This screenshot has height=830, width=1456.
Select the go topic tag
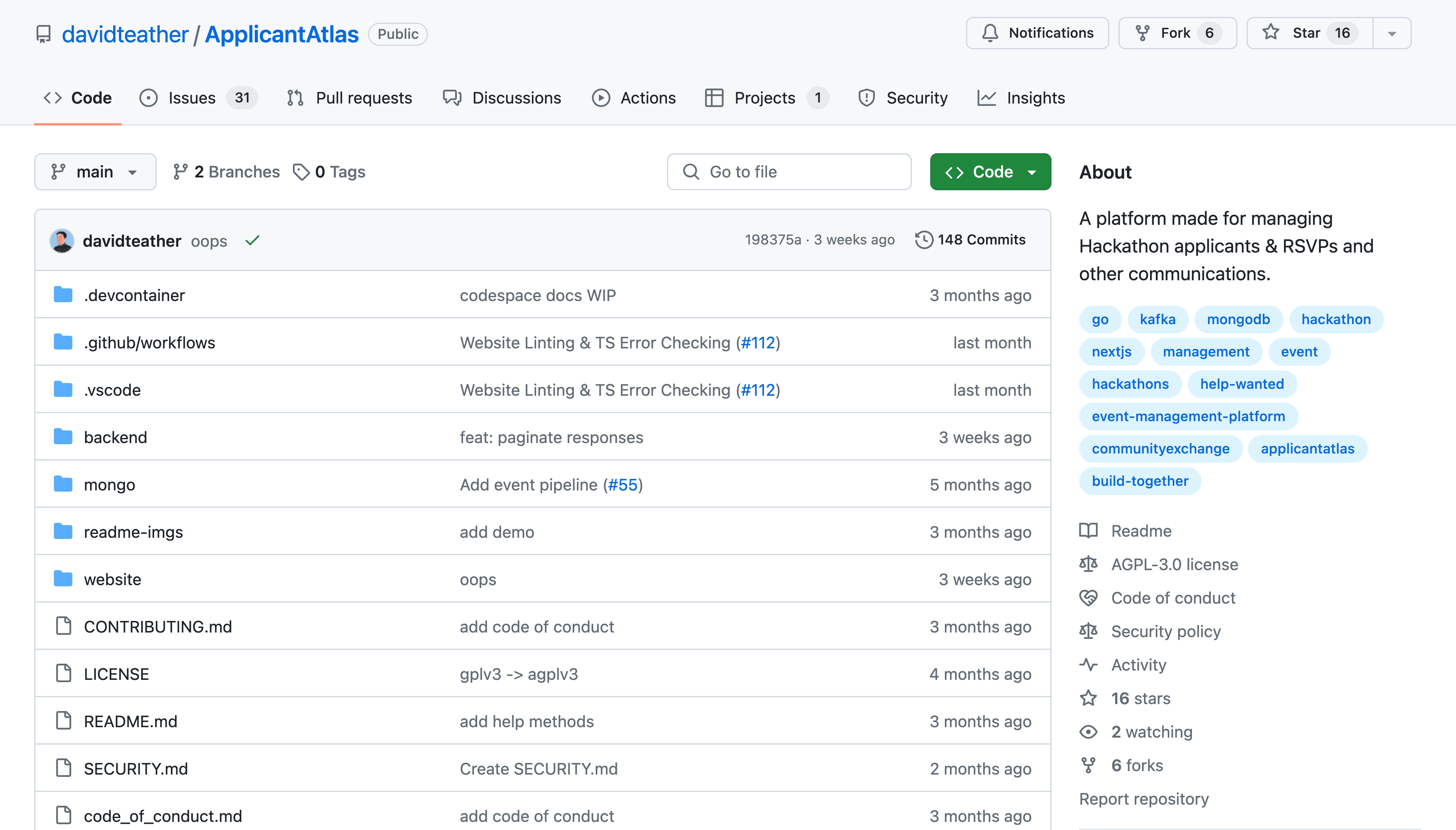pyautogui.click(x=1100, y=319)
